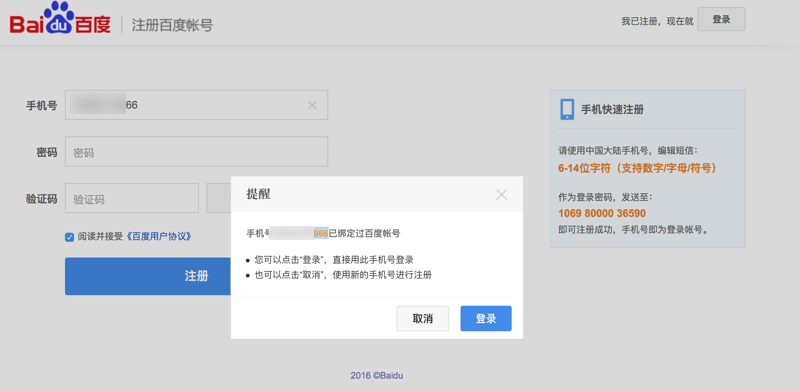Click the 即可注册成功 line in side panel
This screenshot has width=800, height=391.
[x=634, y=230]
